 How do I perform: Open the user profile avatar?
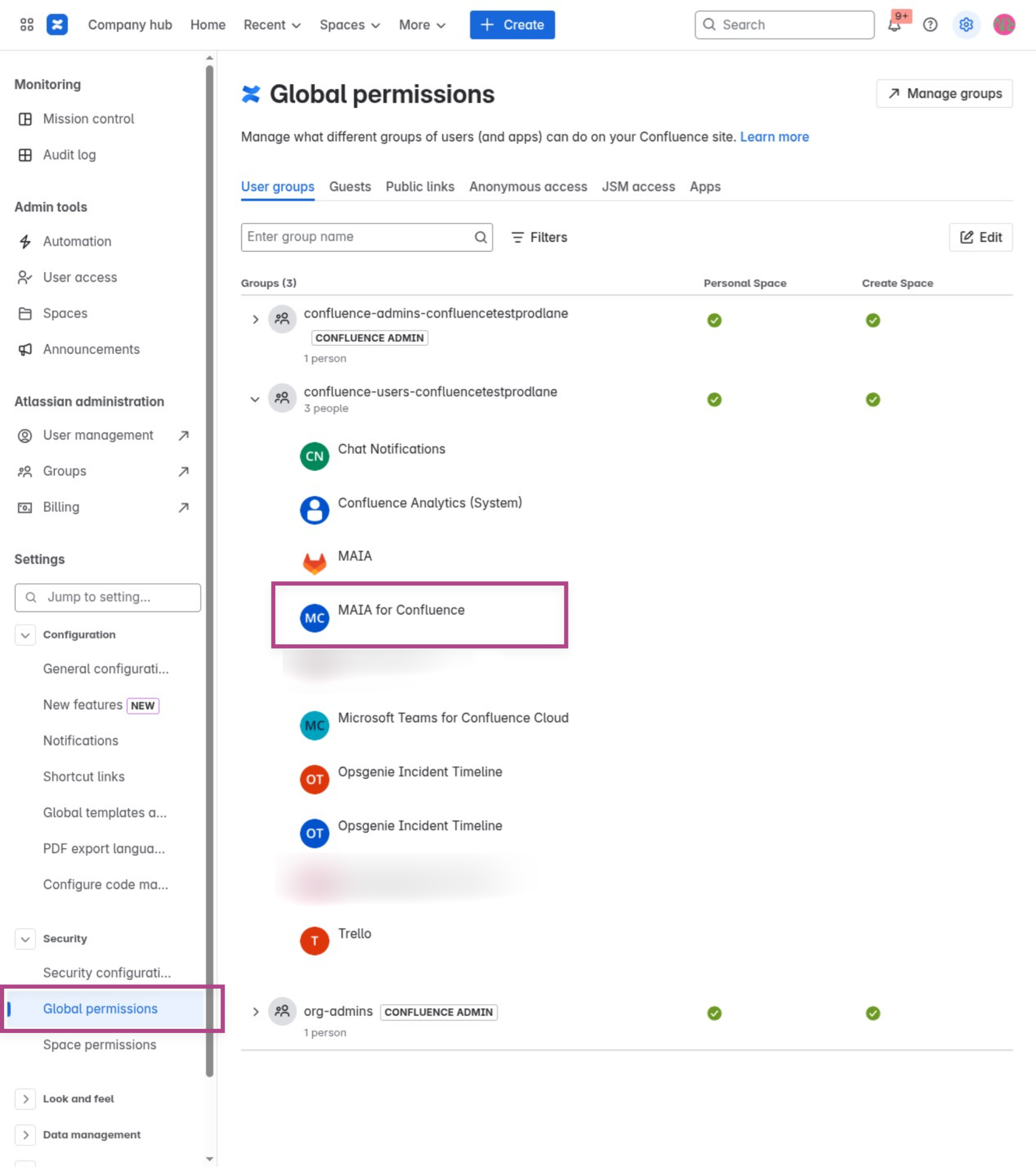[x=1004, y=24]
